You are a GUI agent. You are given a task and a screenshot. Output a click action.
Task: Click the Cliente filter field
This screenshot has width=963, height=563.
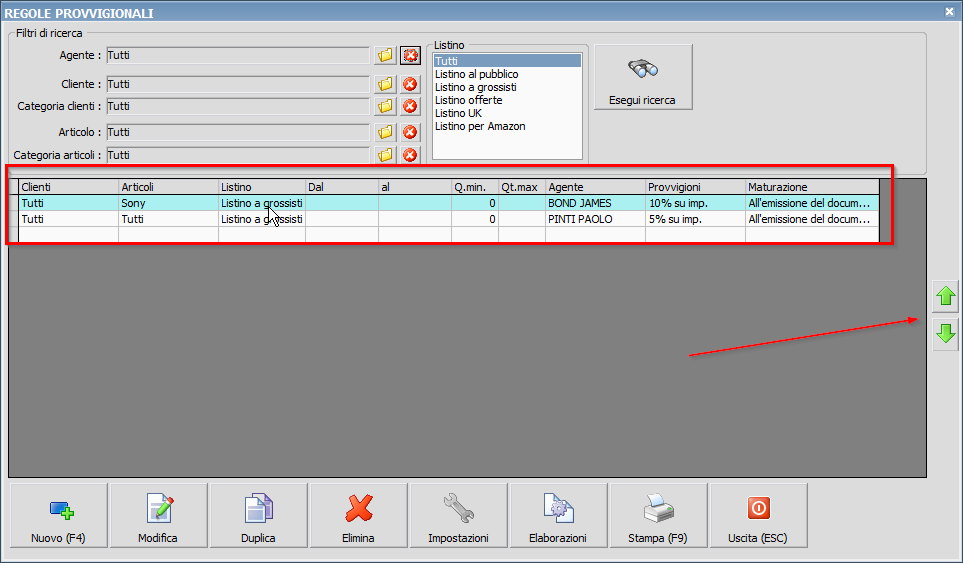pyautogui.click(x=238, y=84)
